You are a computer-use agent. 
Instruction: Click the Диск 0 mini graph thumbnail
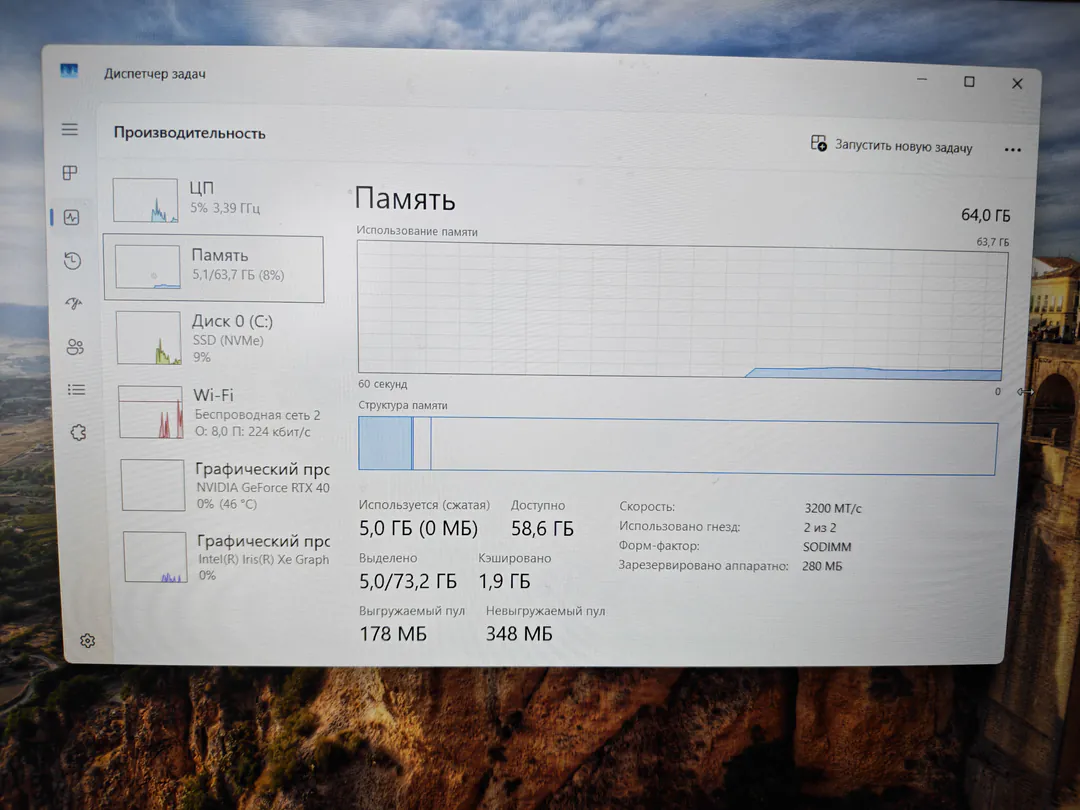pos(149,338)
